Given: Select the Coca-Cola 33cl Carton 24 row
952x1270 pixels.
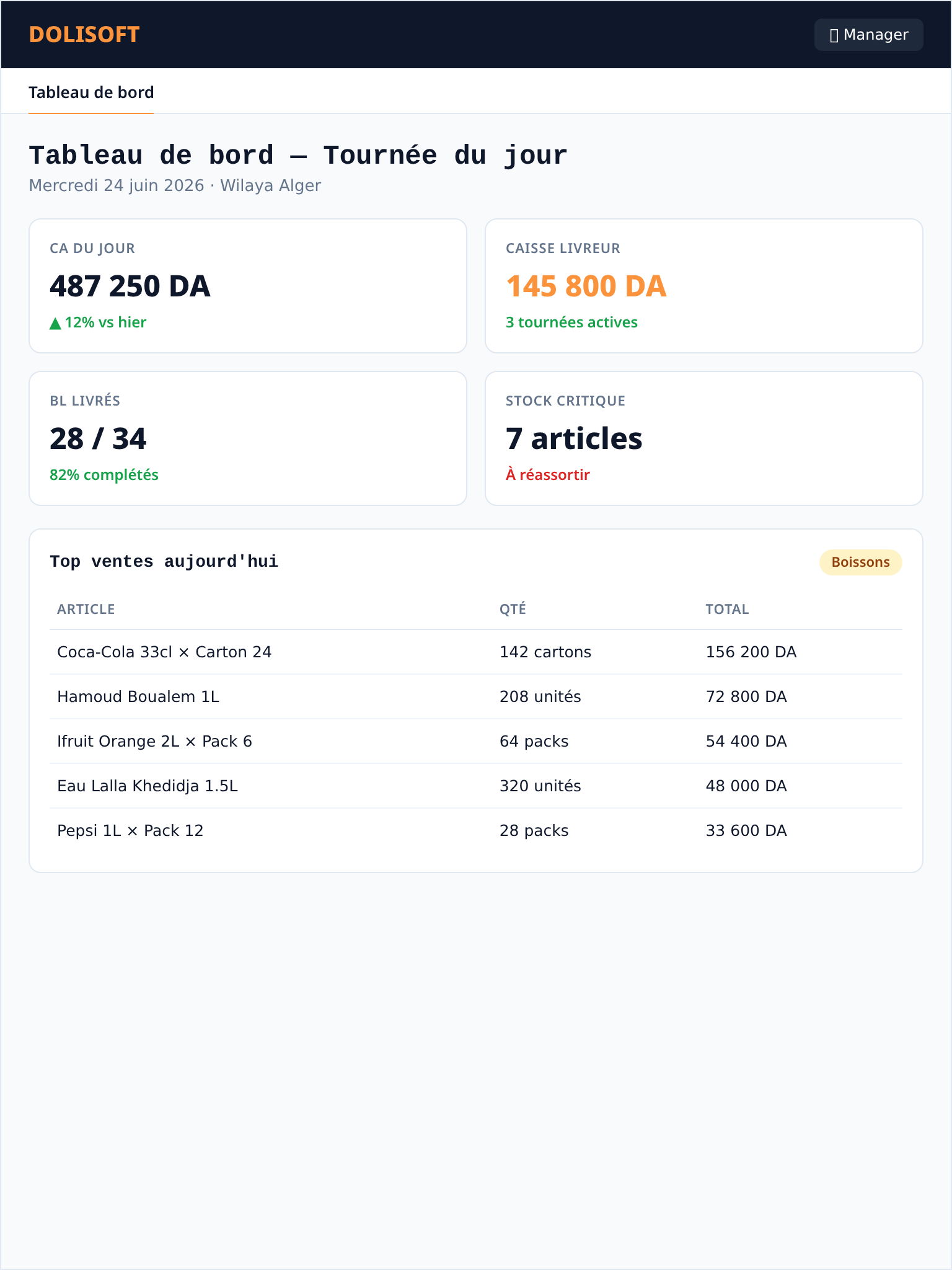Looking at the screenshot, I should 476,652.
